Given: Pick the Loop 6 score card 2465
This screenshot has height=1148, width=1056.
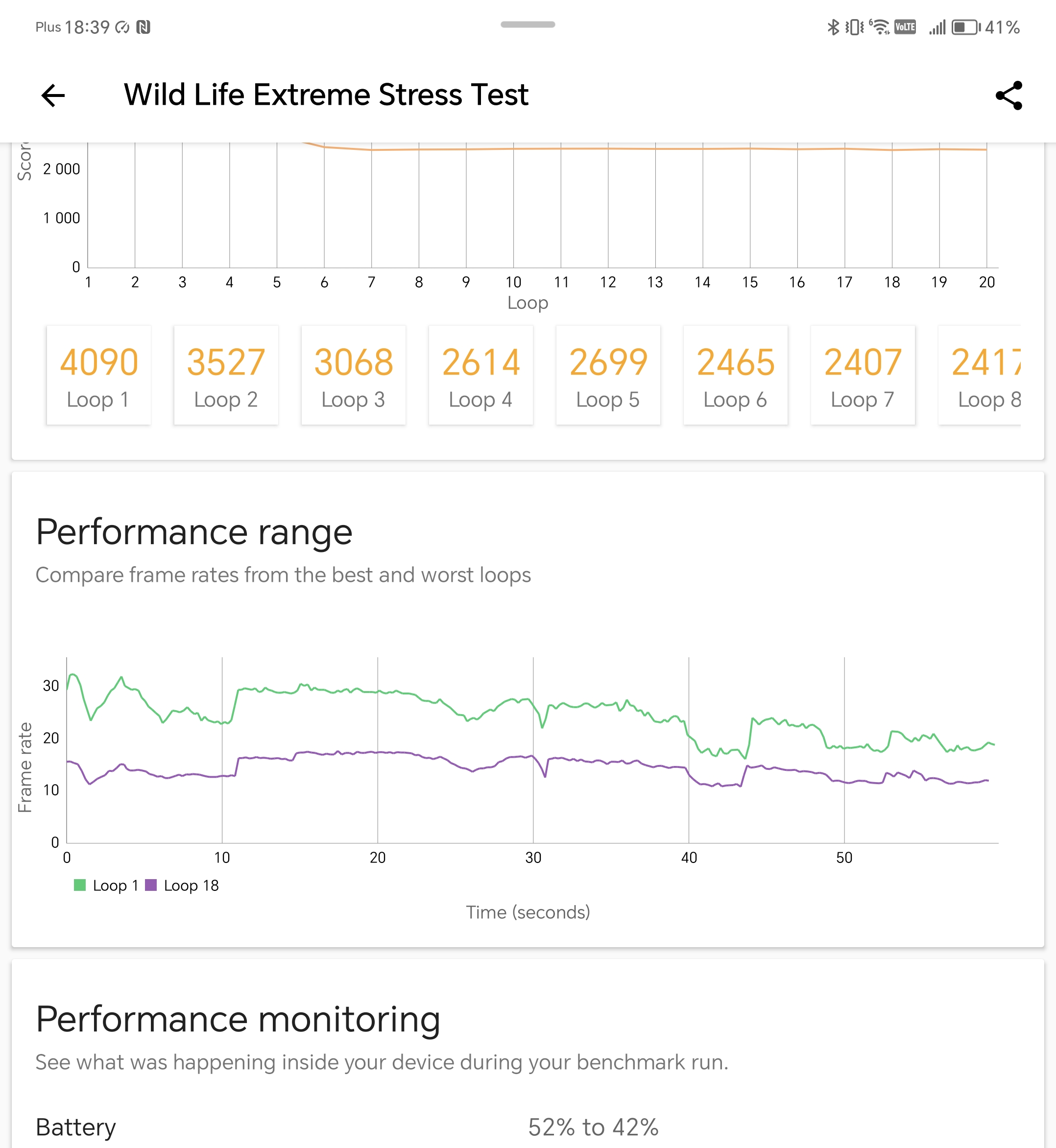Looking at the screenshot, I should (x=736, y=376).
